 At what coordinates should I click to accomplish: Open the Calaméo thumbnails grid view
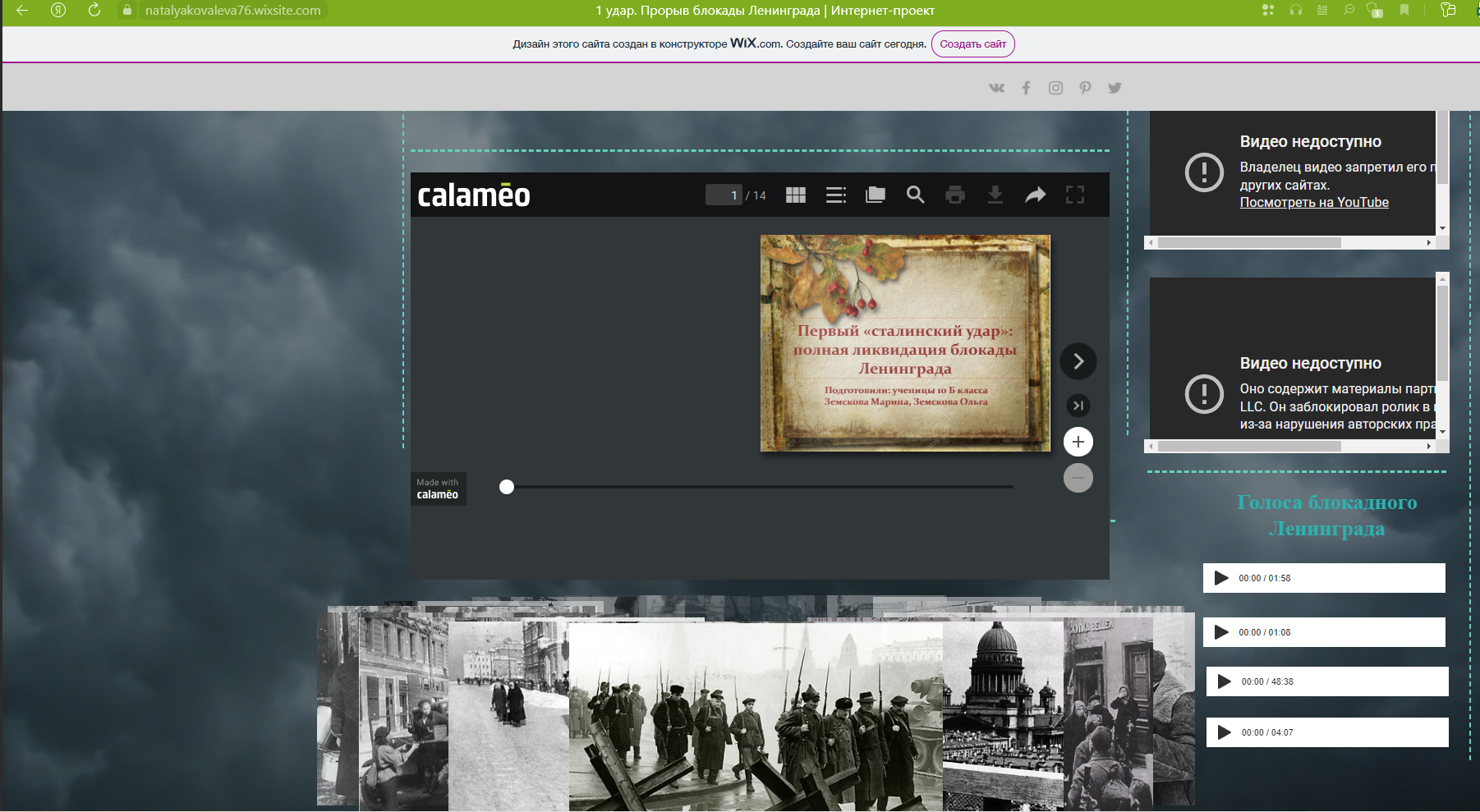pyautogui.click(x=795, y=195)
